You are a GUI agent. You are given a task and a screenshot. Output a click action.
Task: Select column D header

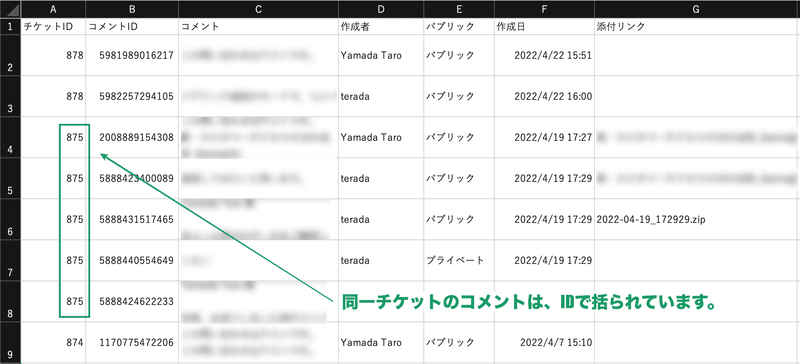point(381,9)
